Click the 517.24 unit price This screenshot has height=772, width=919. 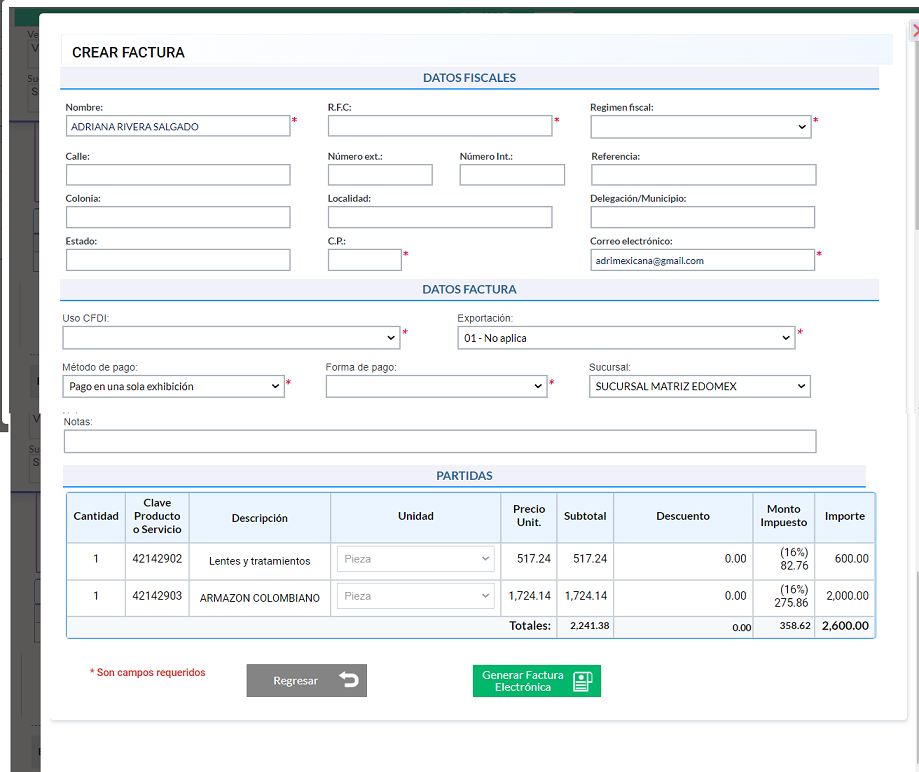click(533, 559)
